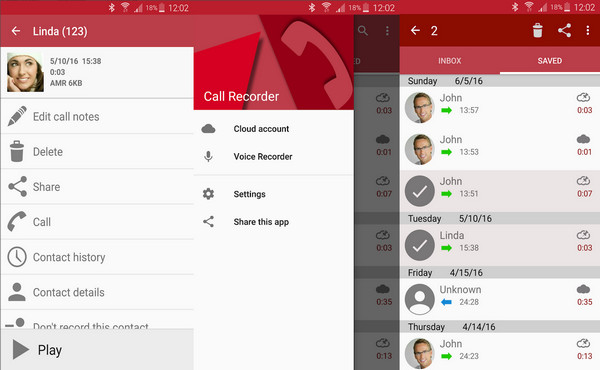
Task: Tap the Tuesday 5/10/16 date header
Action: pyautogui.click(x=500, y=218)
